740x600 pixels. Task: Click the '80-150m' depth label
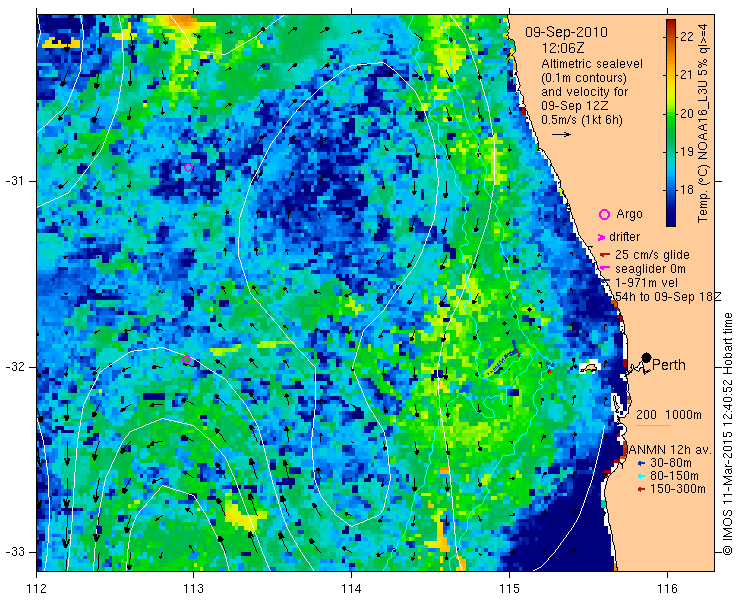674,476
